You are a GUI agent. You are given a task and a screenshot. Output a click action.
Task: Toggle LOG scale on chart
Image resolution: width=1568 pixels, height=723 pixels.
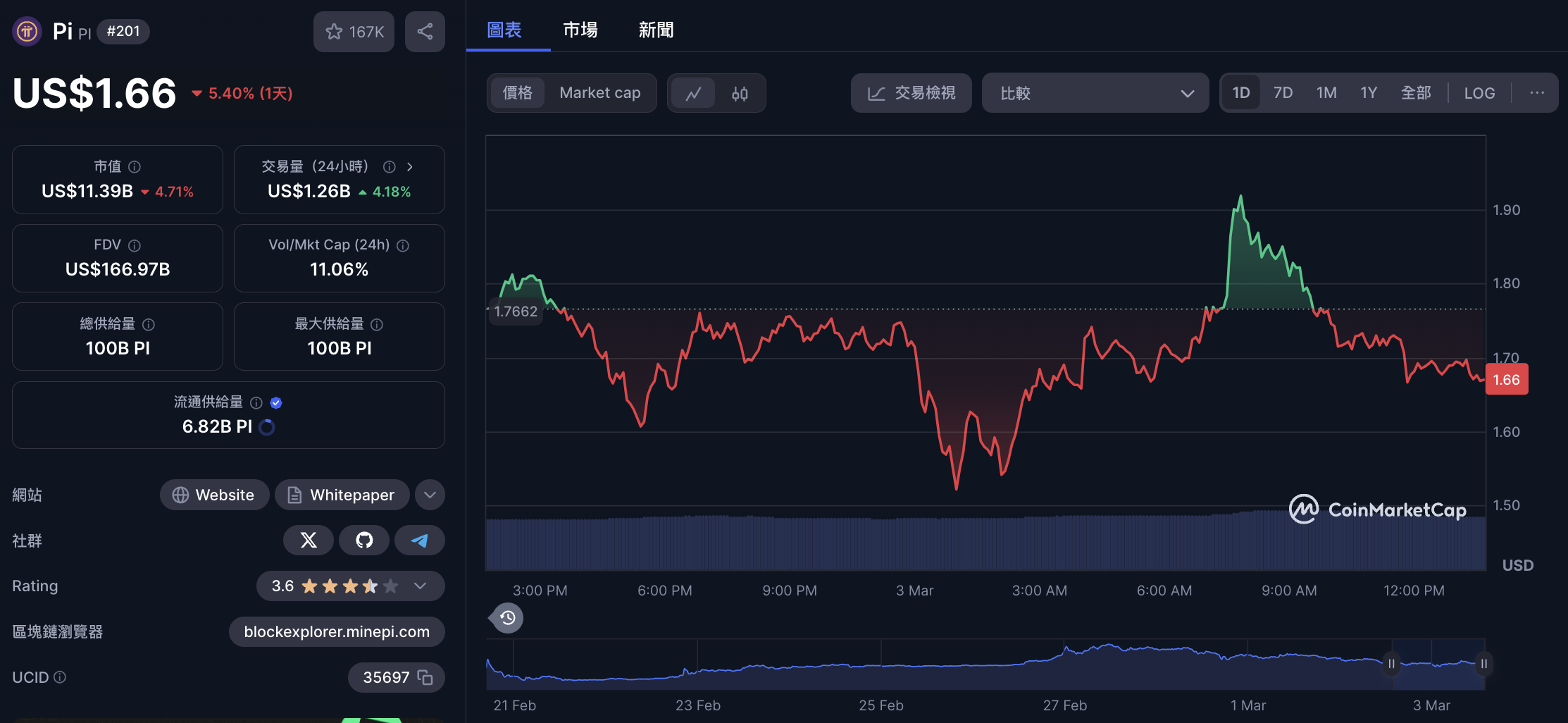click(x=1479, y=93)
